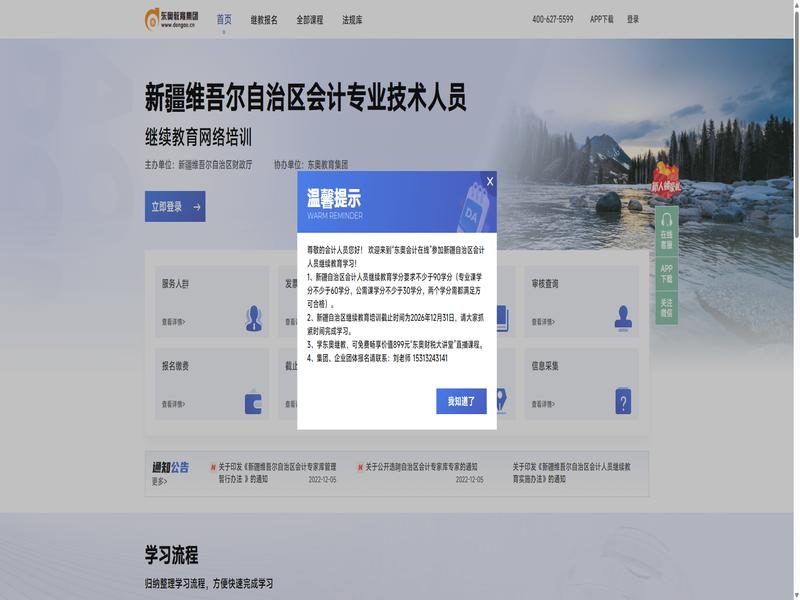Click the 东奥教育集团 logo

[171, 18]
